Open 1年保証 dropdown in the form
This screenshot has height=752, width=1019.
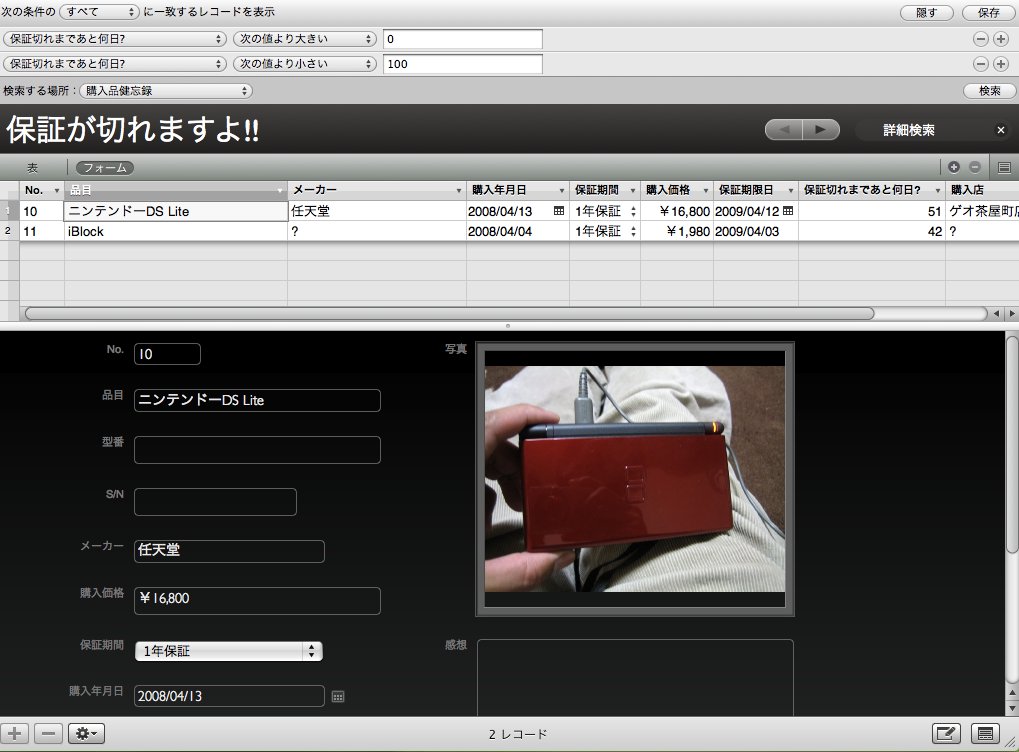[x=229, y=651]
